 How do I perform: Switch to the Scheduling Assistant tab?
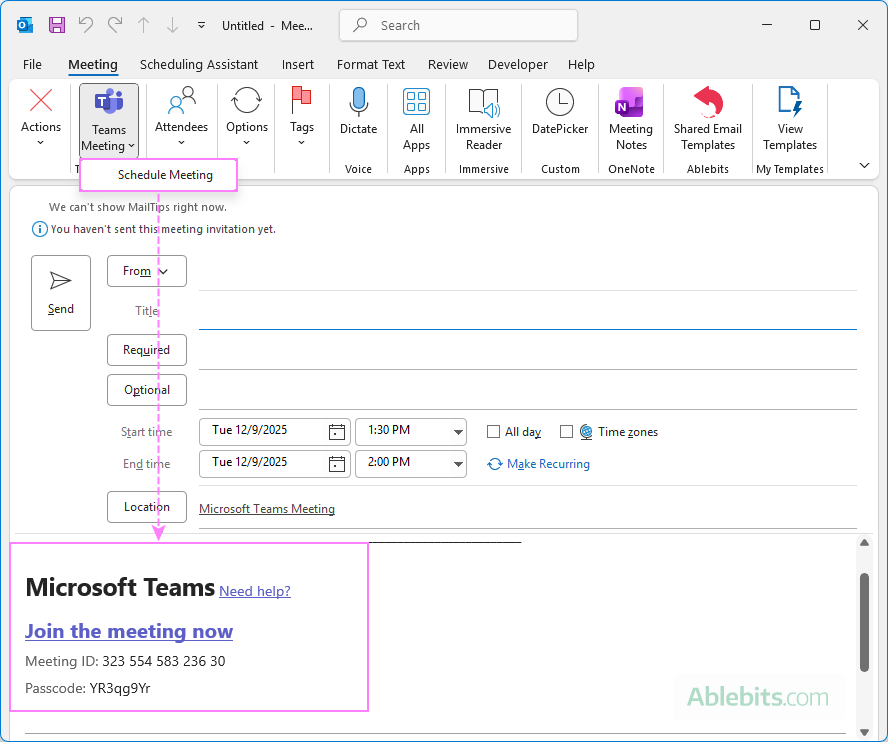click(x=199, y=64)
